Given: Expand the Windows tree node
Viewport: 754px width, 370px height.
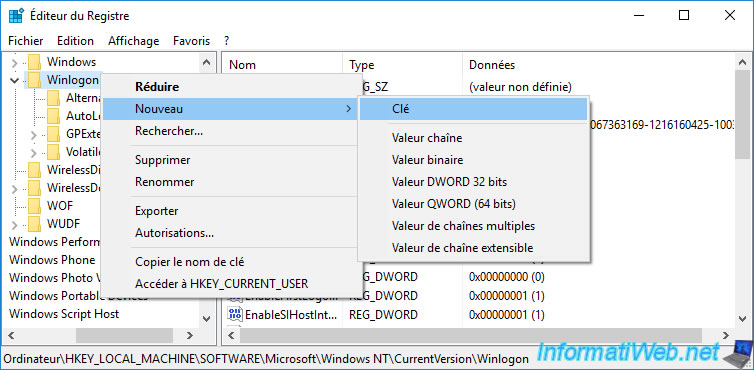Looking at the screenshot, I should 14,63.
